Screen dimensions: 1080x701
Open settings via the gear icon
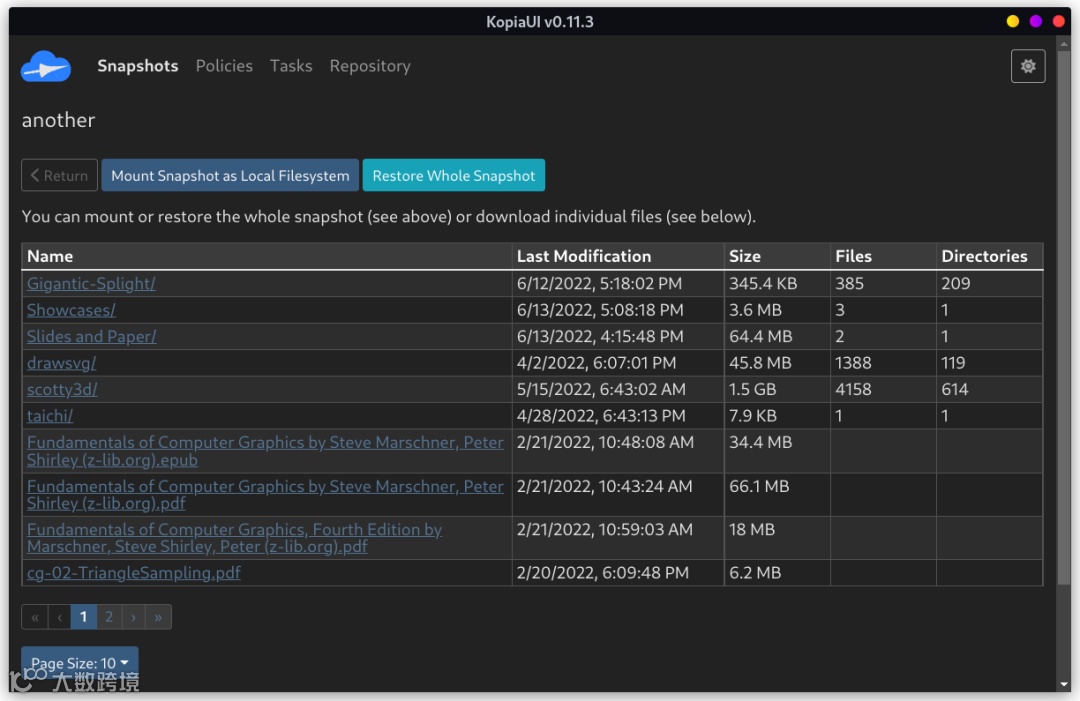pyautogui.click(x=1028, y=66)
